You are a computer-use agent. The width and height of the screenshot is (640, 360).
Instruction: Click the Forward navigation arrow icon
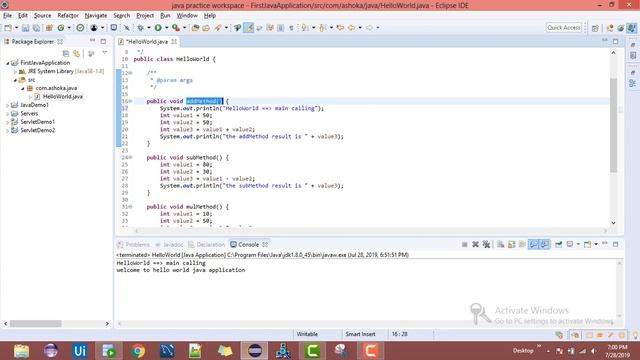(x=369, y=28)
